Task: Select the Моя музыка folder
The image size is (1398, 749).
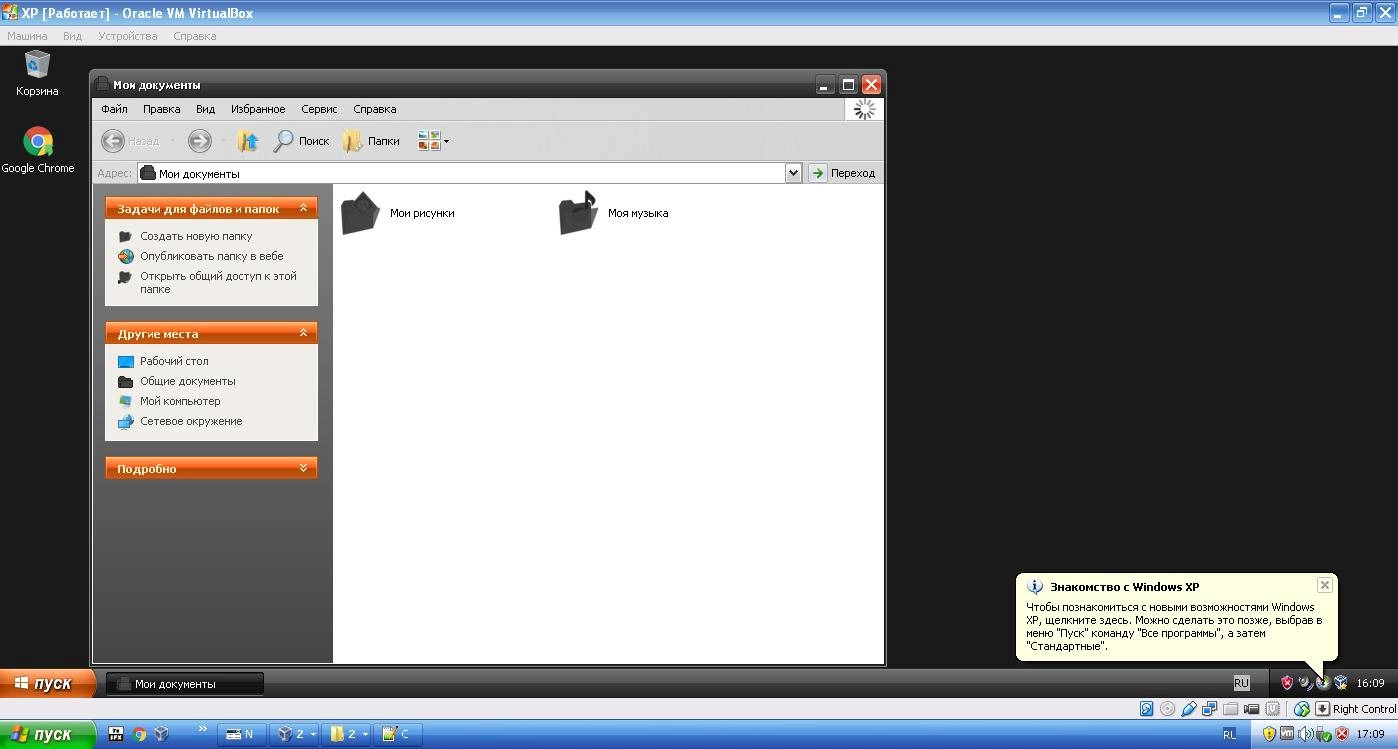Action: pyautogui.click(x=613, y=213)
